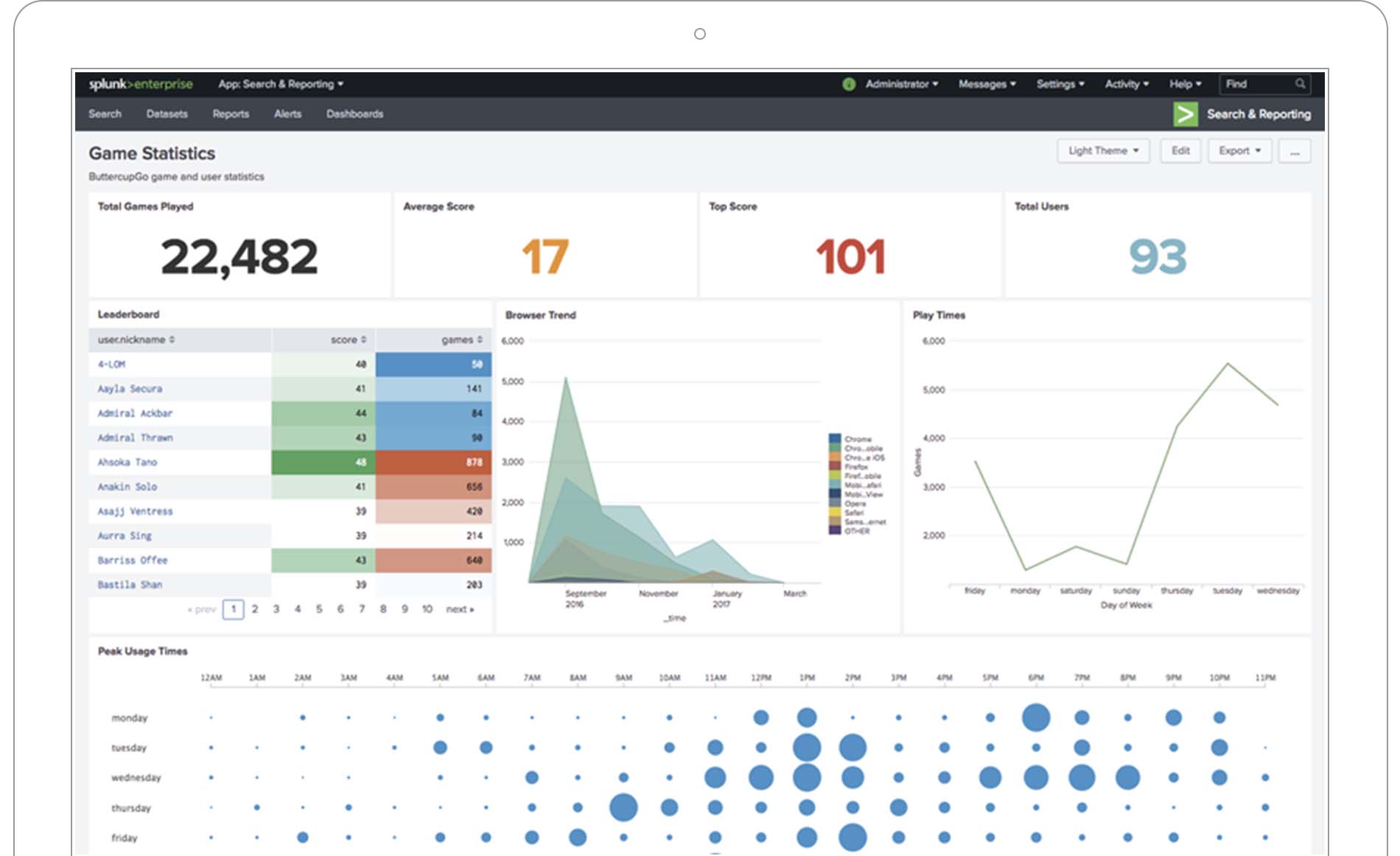The image size is (1400, 856).
Task: Click the next pagination link below the leaderboard
Action: coord(458,609)
